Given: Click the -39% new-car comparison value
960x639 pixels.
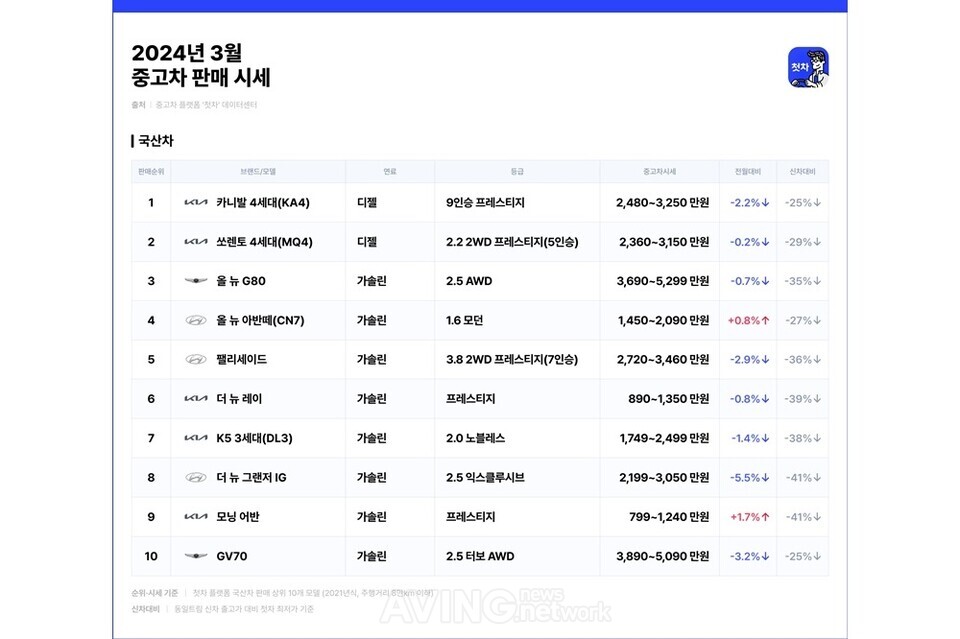Looking at the screenshot, I should [x=803, y=398].
